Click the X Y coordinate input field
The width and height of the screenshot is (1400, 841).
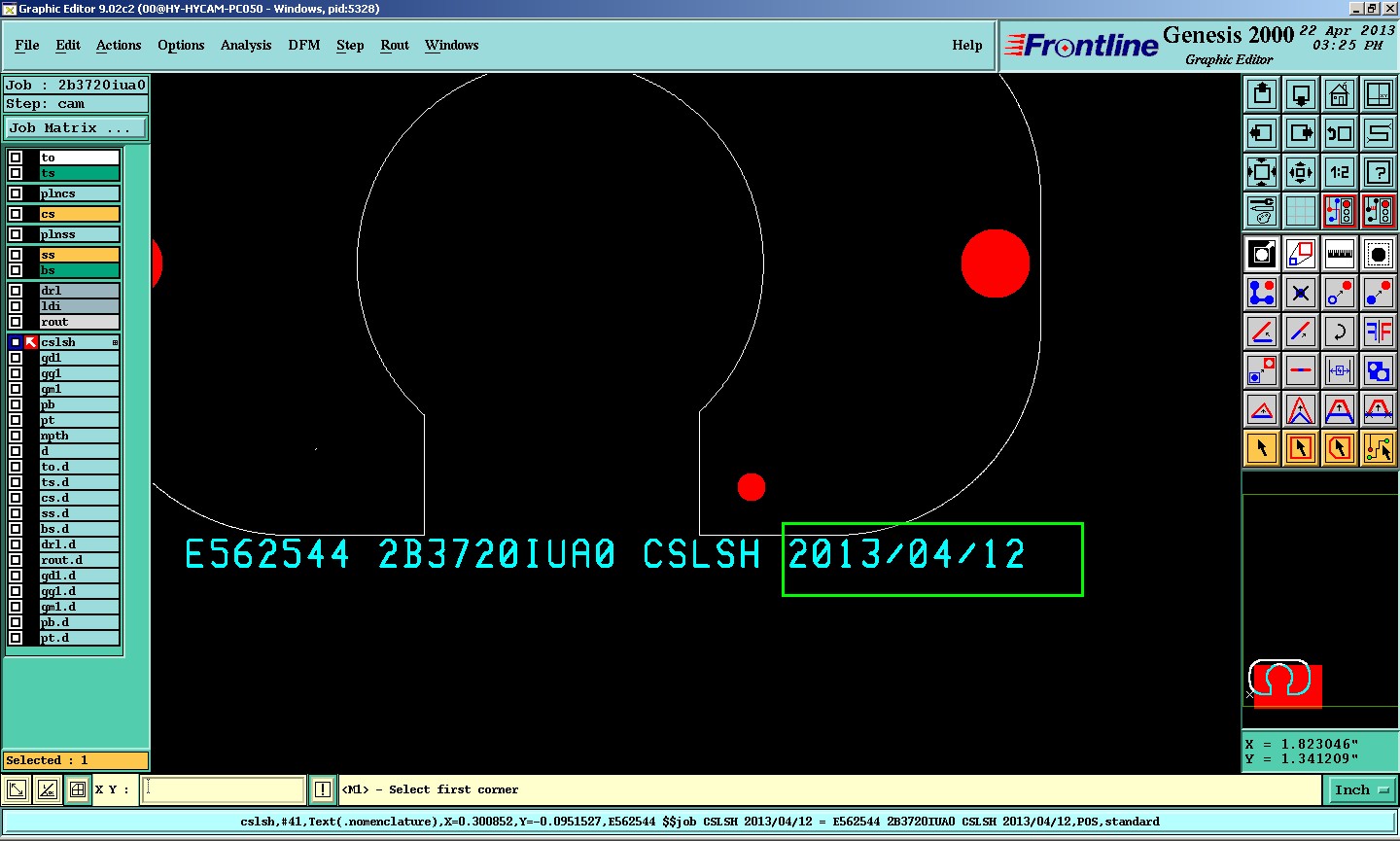[x=224, y=790]
